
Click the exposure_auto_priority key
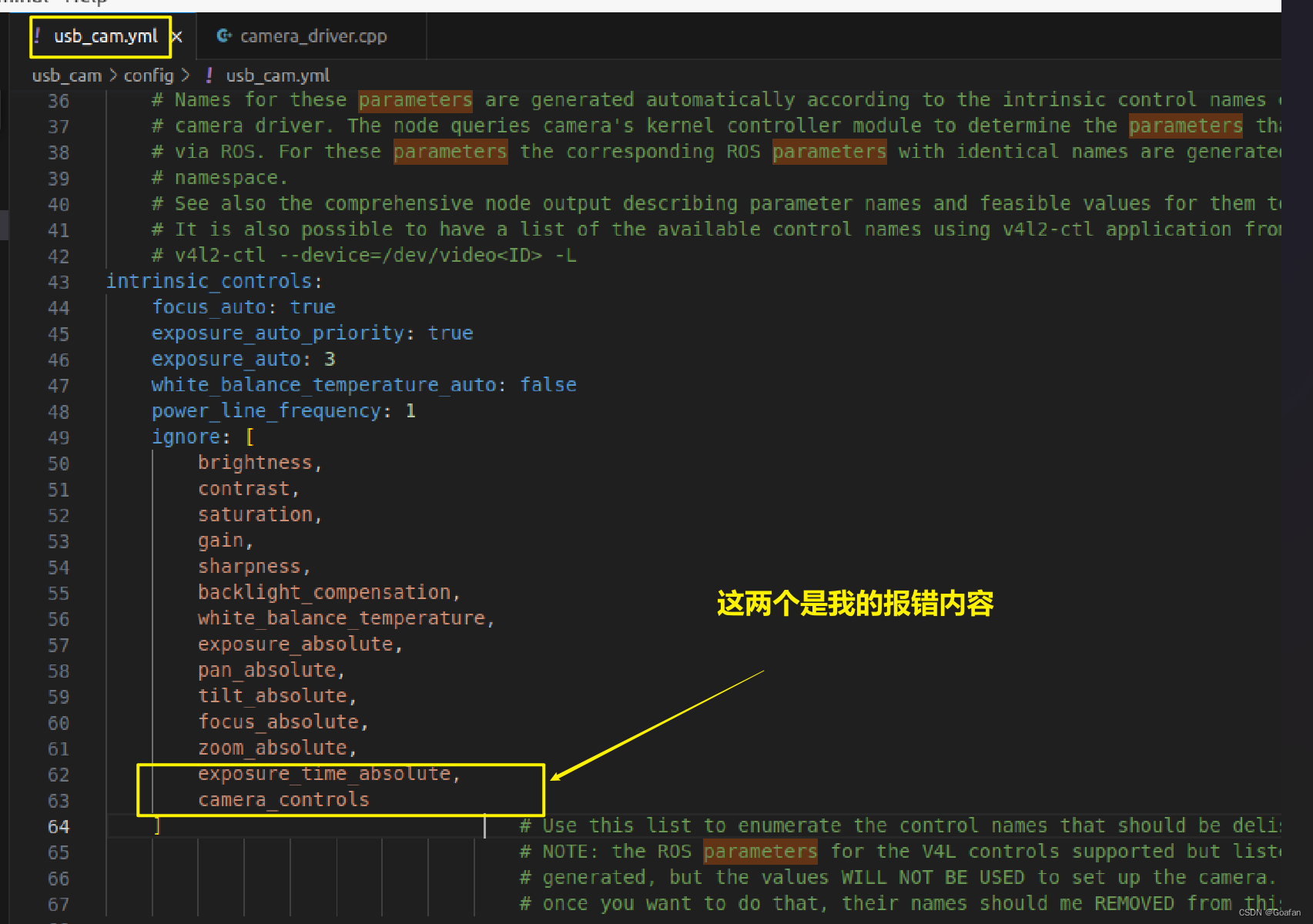[x=278, y=333]
